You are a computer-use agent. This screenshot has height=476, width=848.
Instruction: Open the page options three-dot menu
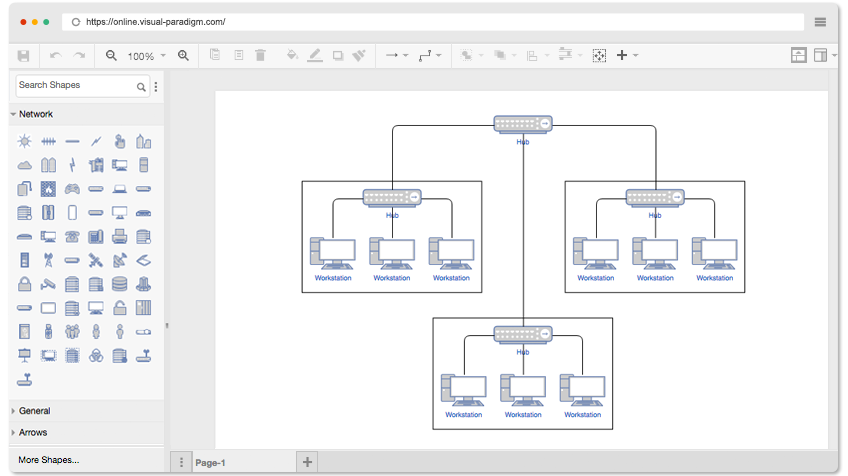(x=181, y=462)
